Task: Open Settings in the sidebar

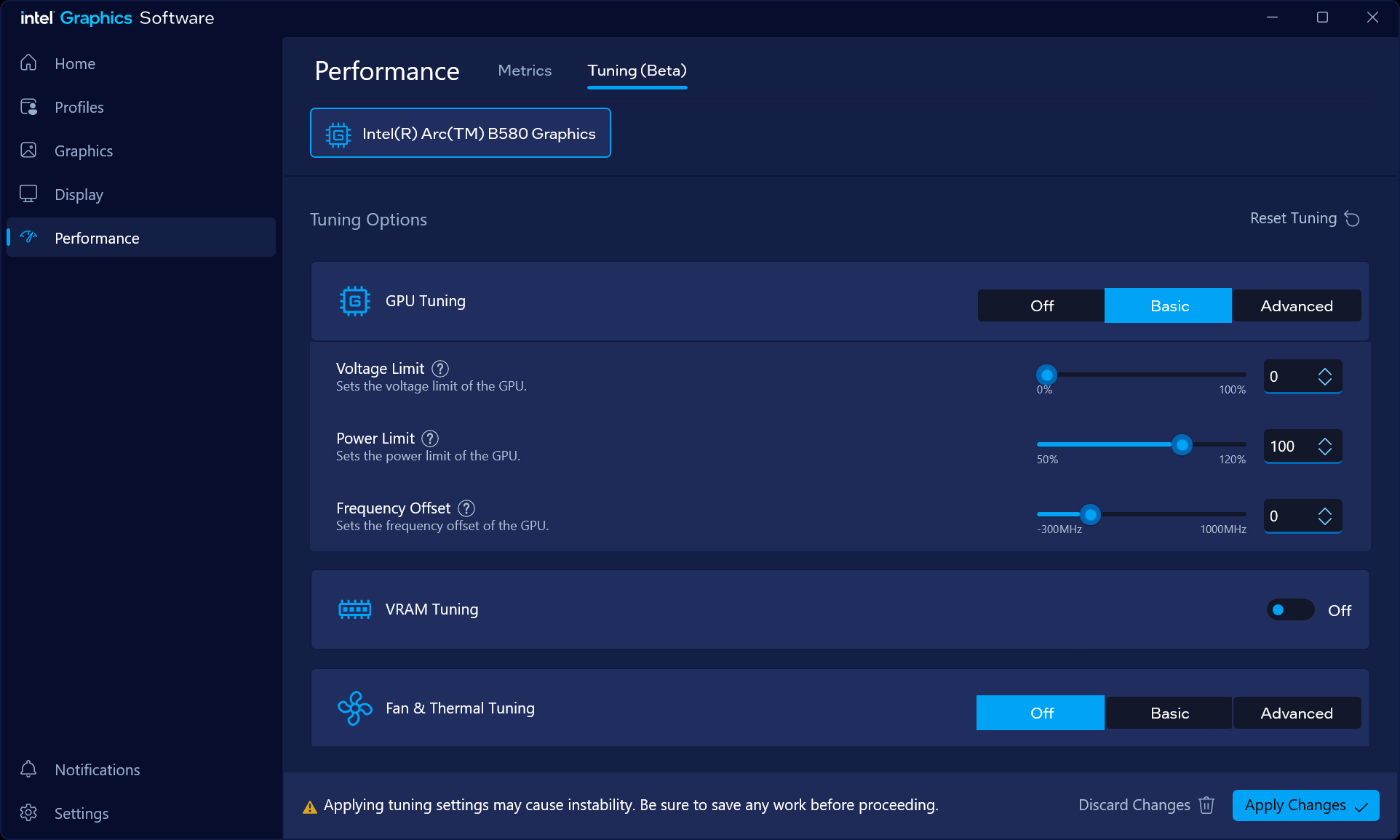Action: click(141, 813)
